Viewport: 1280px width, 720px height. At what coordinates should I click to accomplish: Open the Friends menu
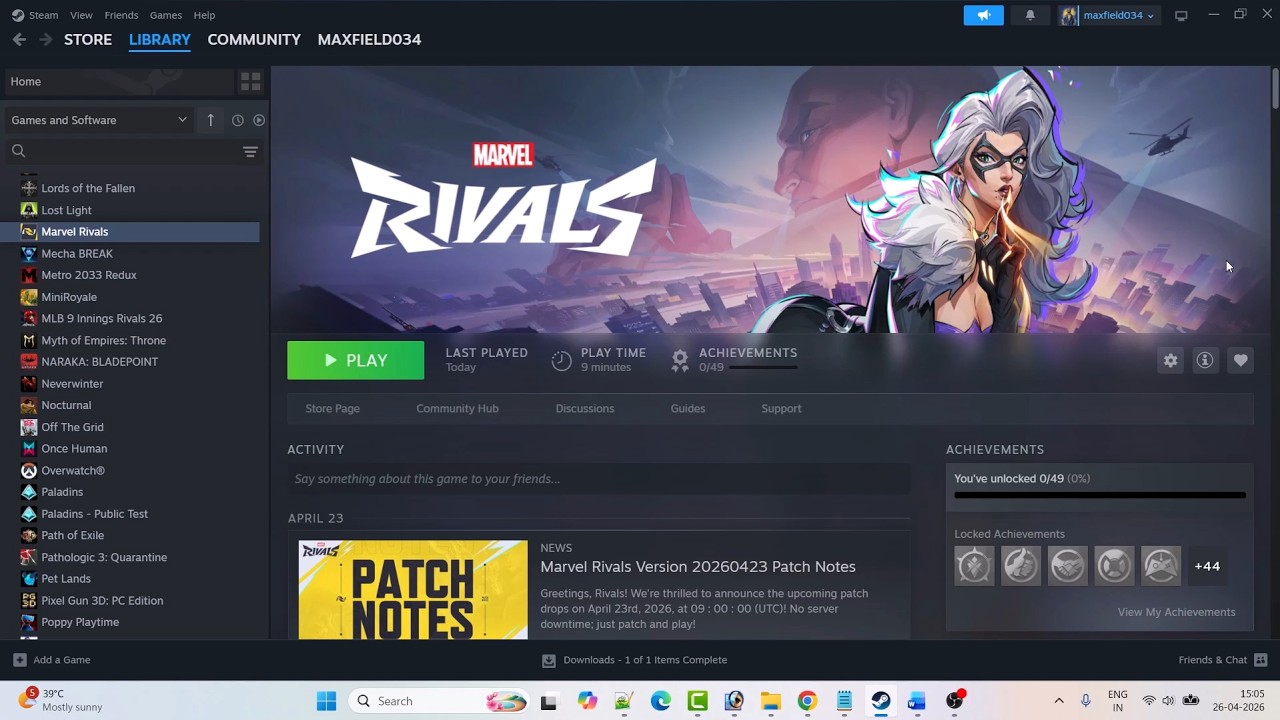pos(121,15)
